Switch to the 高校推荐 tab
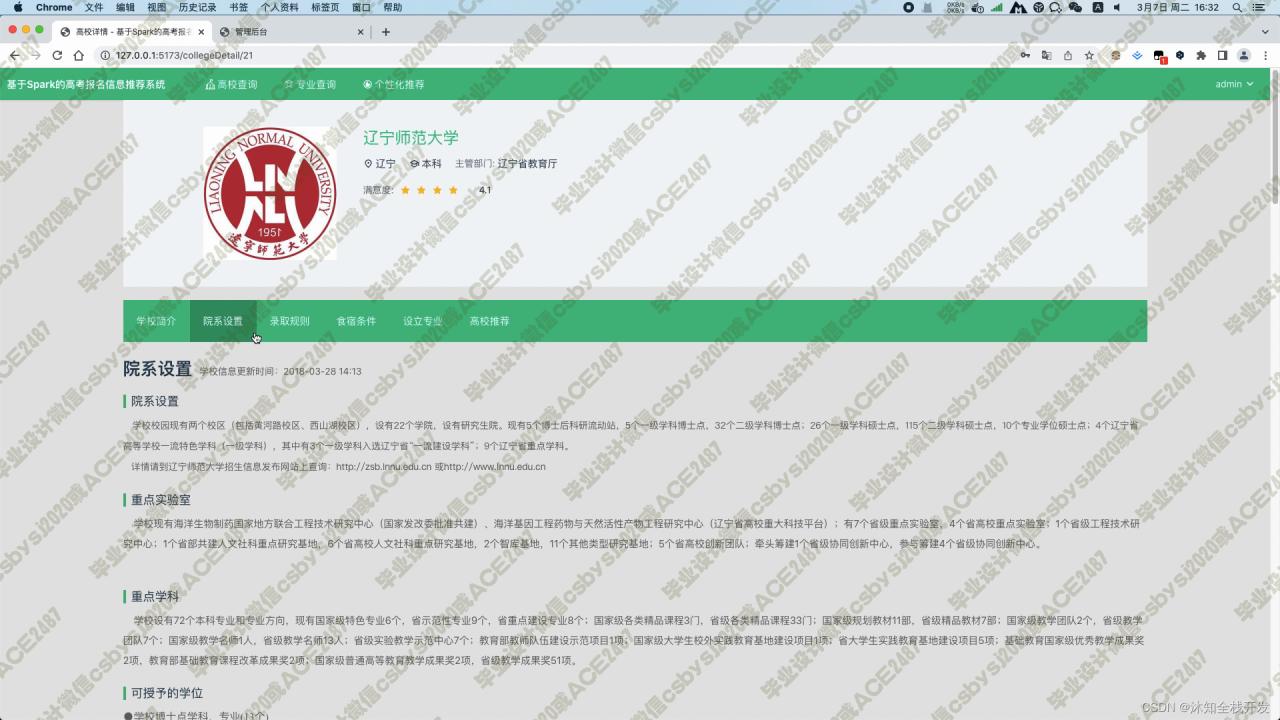Screen dimensions: 1280x720 [x=490, y=321]
